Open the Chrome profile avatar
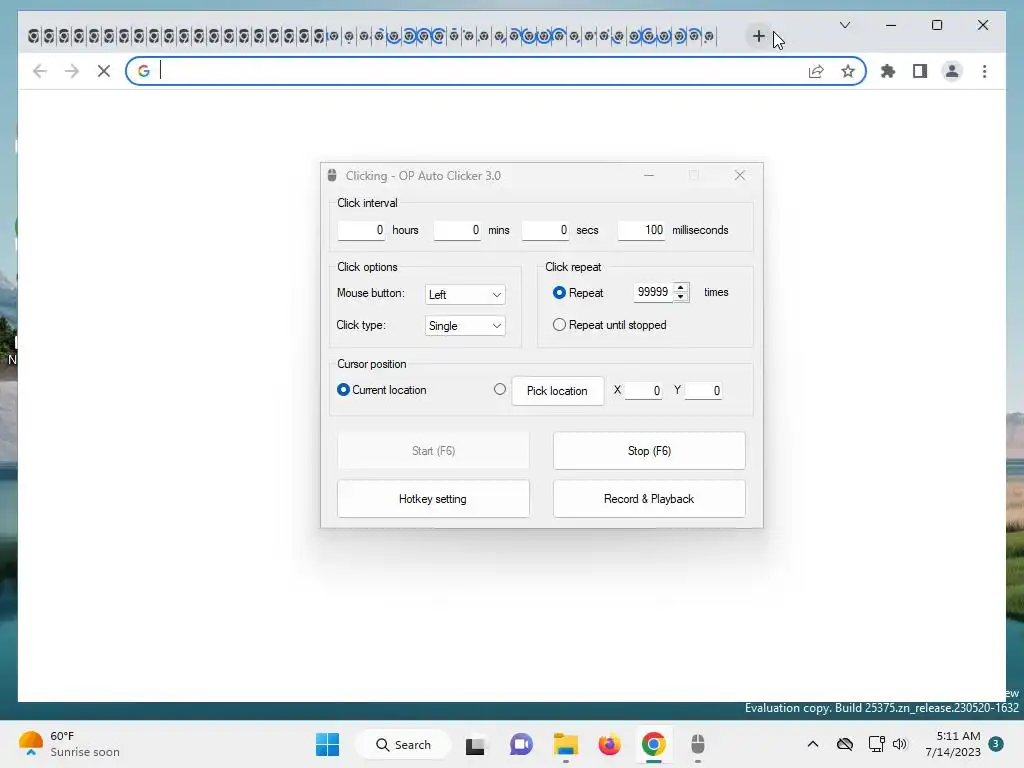 pyautogui.click(x=952, y=71)
